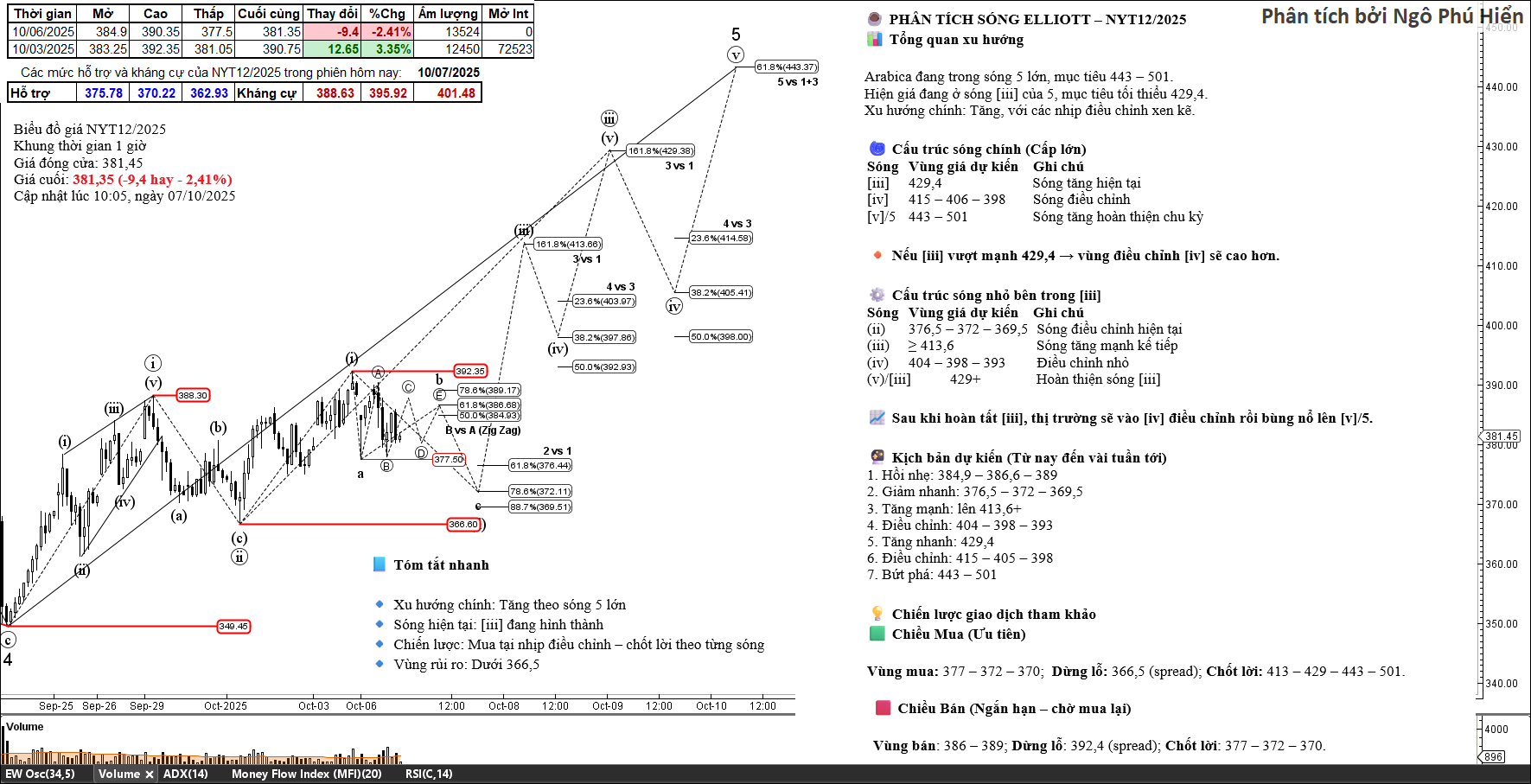This screenshot has width=1531, height=784.
Task: Click the bar chart icon beside Tổng quan xu hướng
Action: (x=875, y=40)
